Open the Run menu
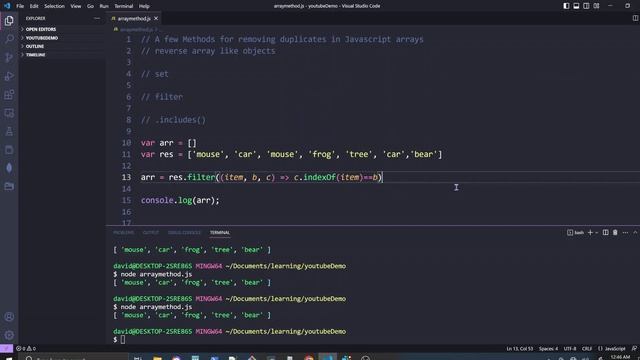640x360 pixels. (x=104, y=6)
